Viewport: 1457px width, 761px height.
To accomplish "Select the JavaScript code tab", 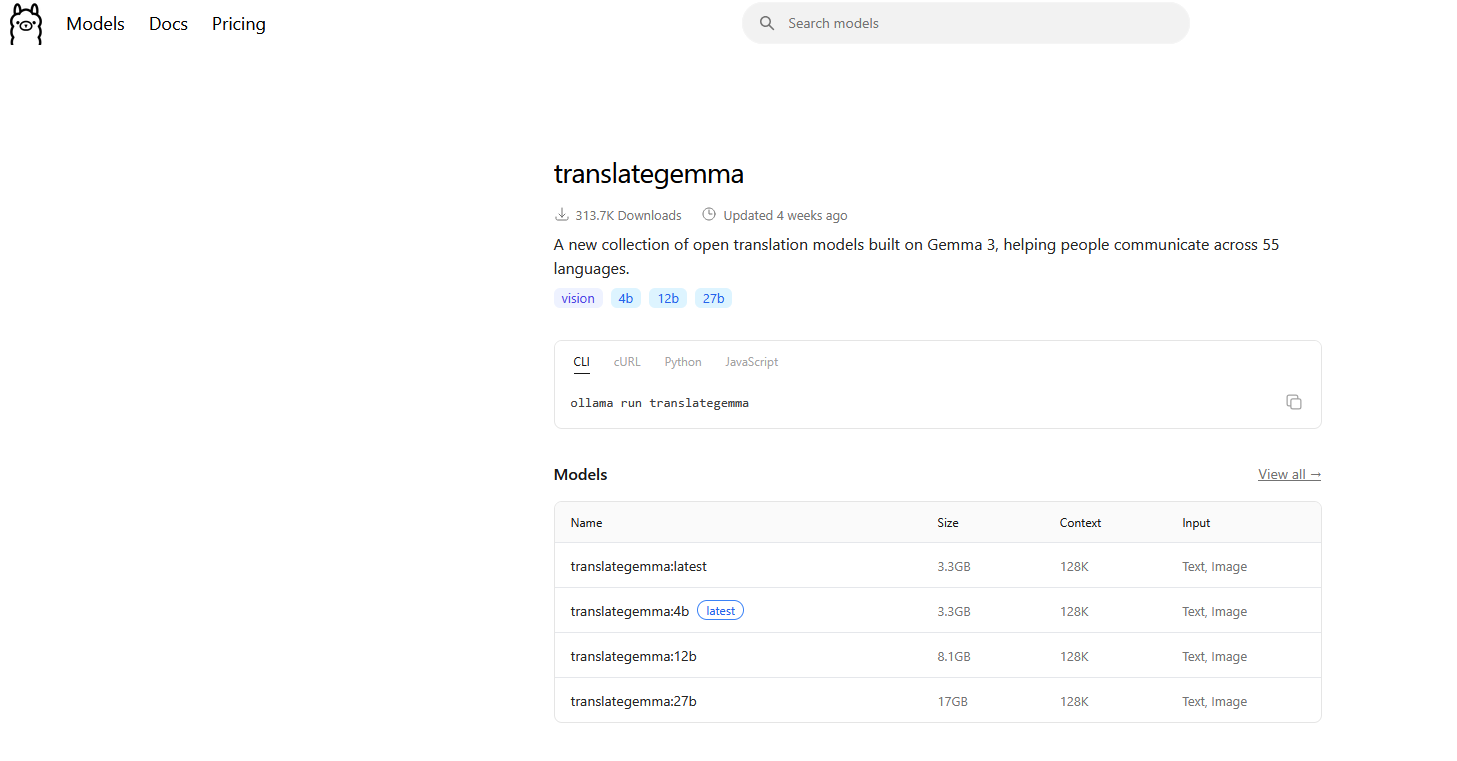I will pos(751,362).
